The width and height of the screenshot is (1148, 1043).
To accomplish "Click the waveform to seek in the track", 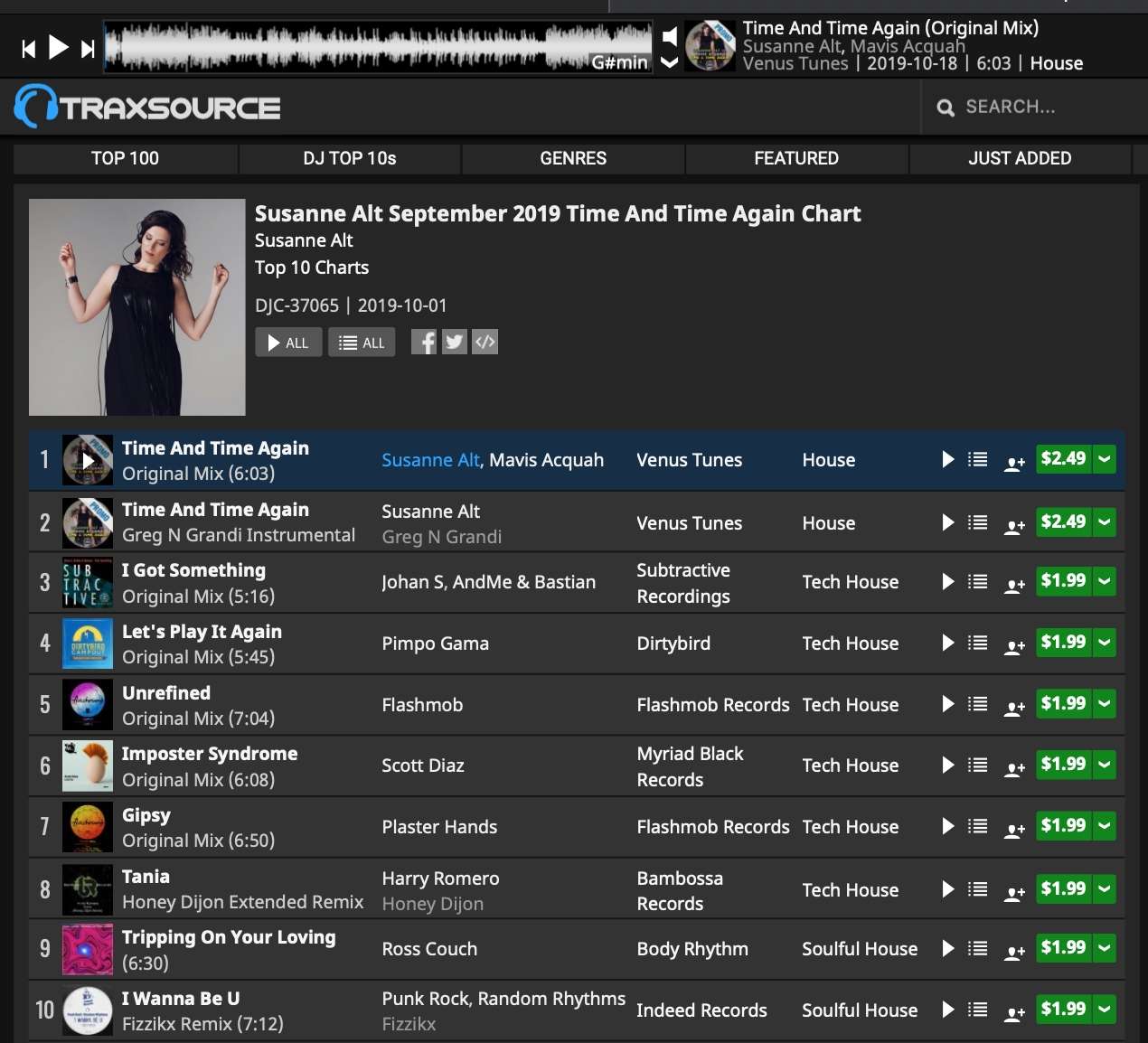I will coord(378,47).
